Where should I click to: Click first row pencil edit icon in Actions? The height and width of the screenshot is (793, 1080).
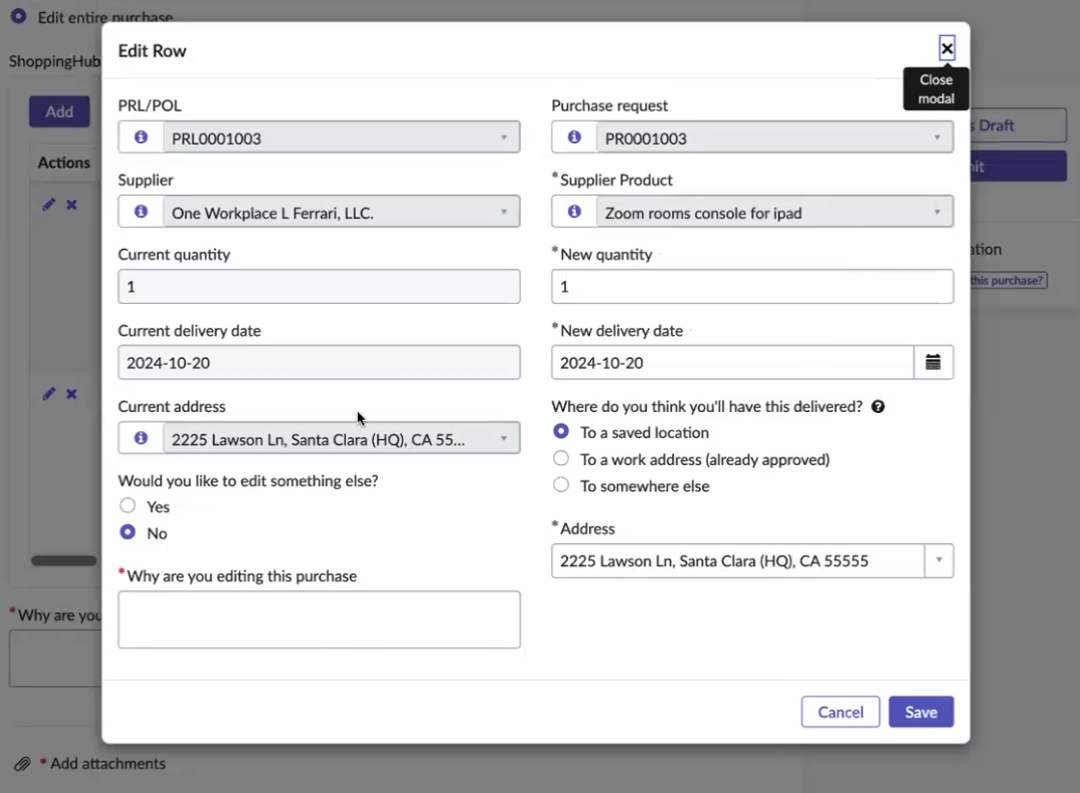48,205
